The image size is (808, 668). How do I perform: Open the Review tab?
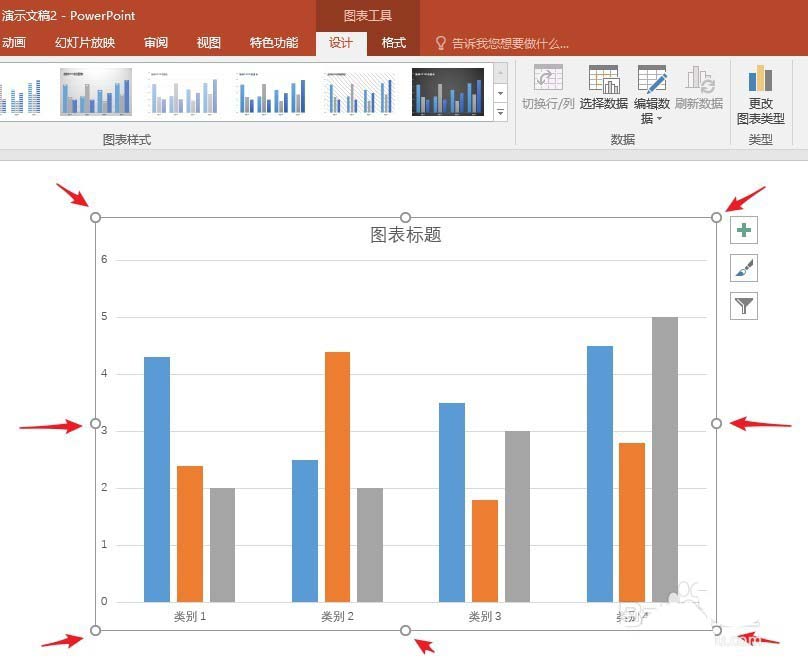pyautogui.click(x=156, y=43)
